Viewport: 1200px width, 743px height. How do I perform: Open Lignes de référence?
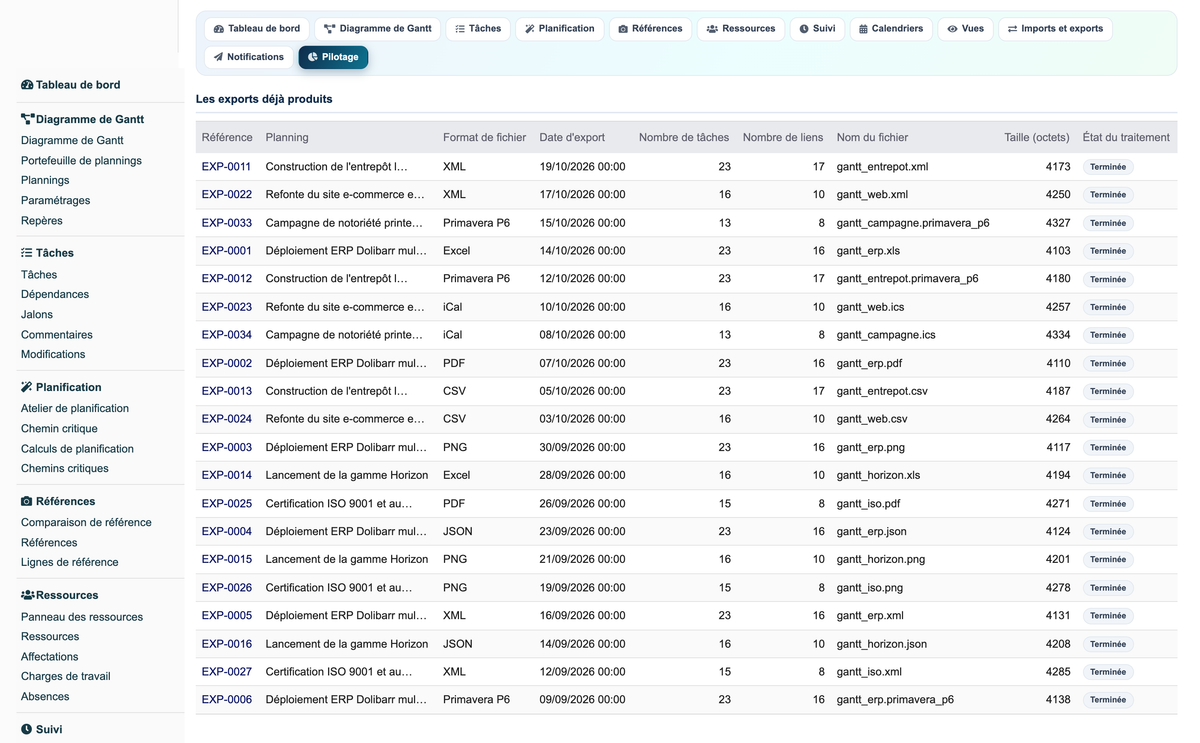(69, 562)
